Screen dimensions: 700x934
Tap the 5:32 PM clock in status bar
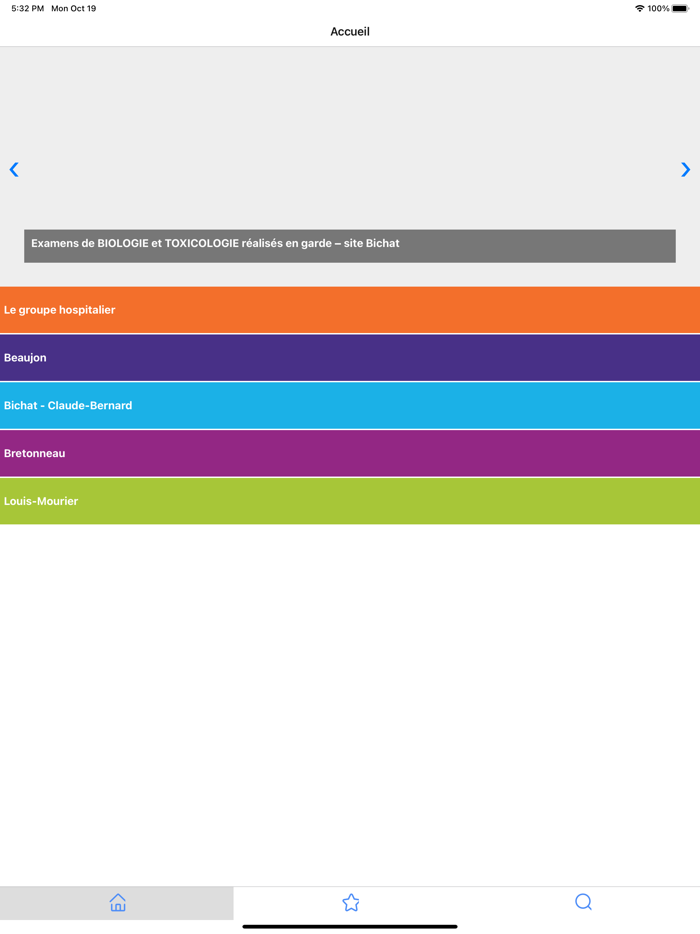[27, 8]
